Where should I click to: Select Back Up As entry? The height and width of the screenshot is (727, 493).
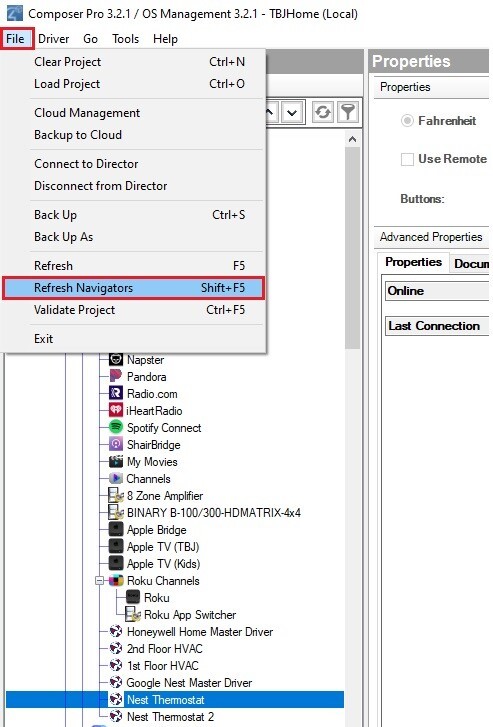tap(134, 237)
